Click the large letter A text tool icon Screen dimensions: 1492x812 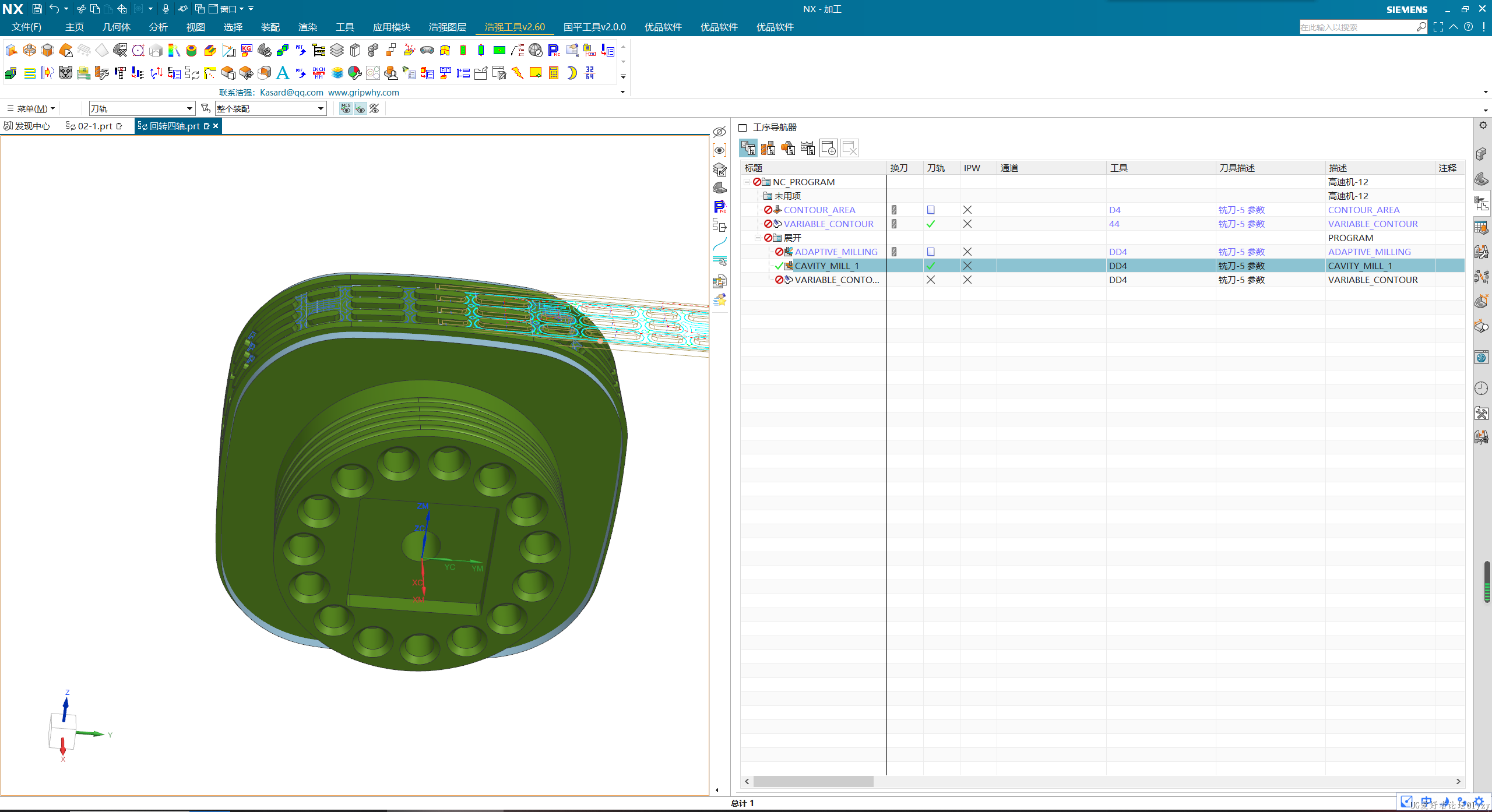[283, 73]
